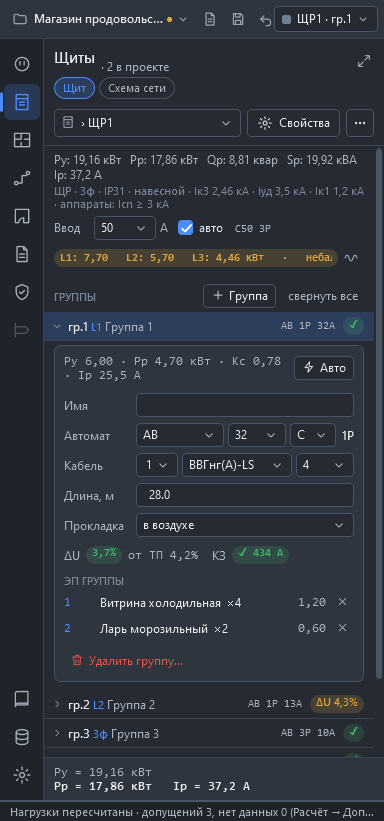The width and height of the screenshot is (384, 821).
Task: Open the › ЩР1 panel dropdown
Action: [147, 123]
